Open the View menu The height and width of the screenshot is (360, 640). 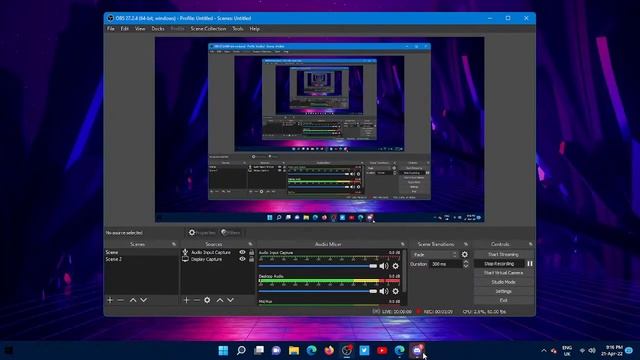pyautogui.click(x=140, y=29)
